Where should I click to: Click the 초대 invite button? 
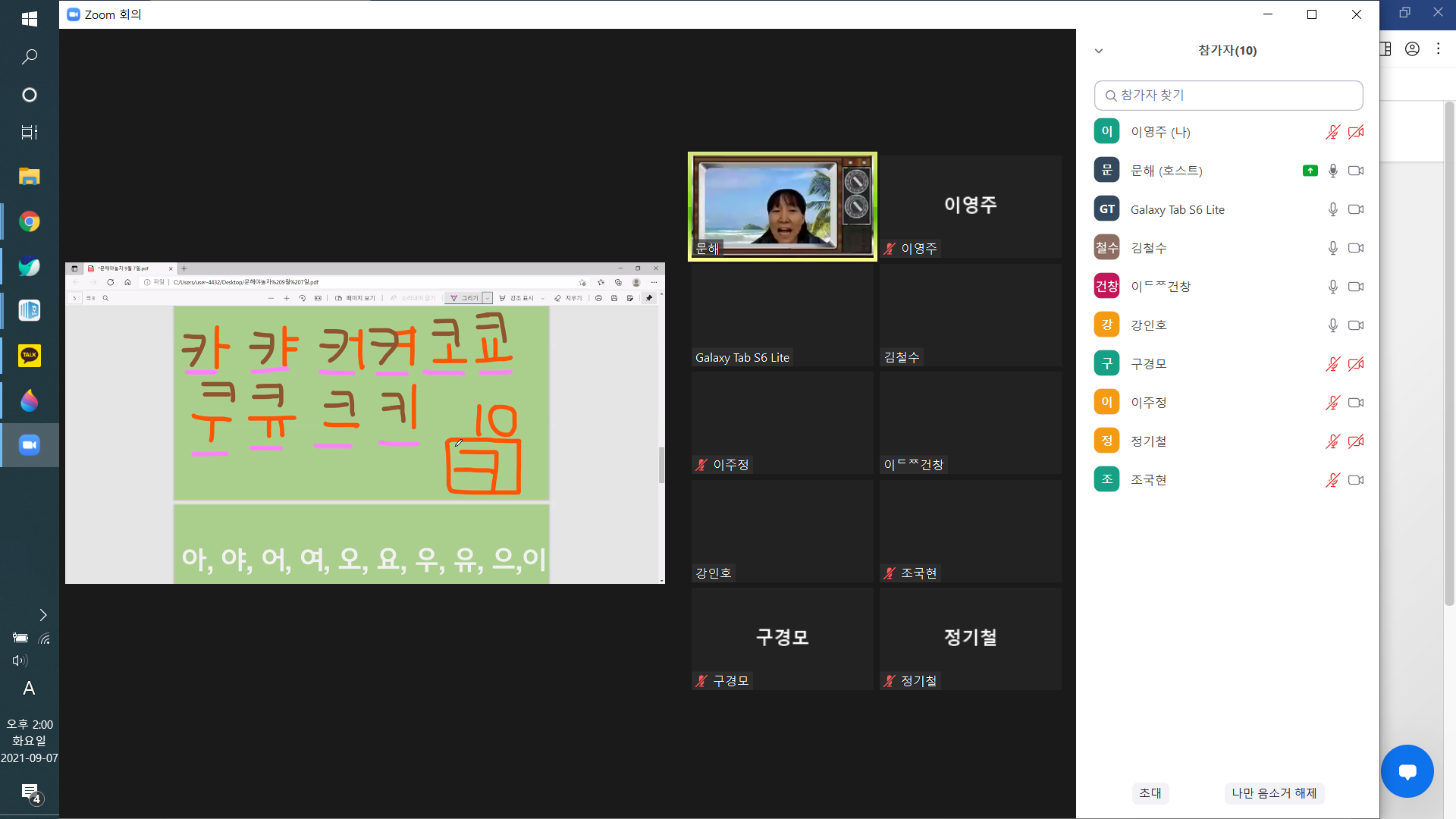click(1150, 793)
